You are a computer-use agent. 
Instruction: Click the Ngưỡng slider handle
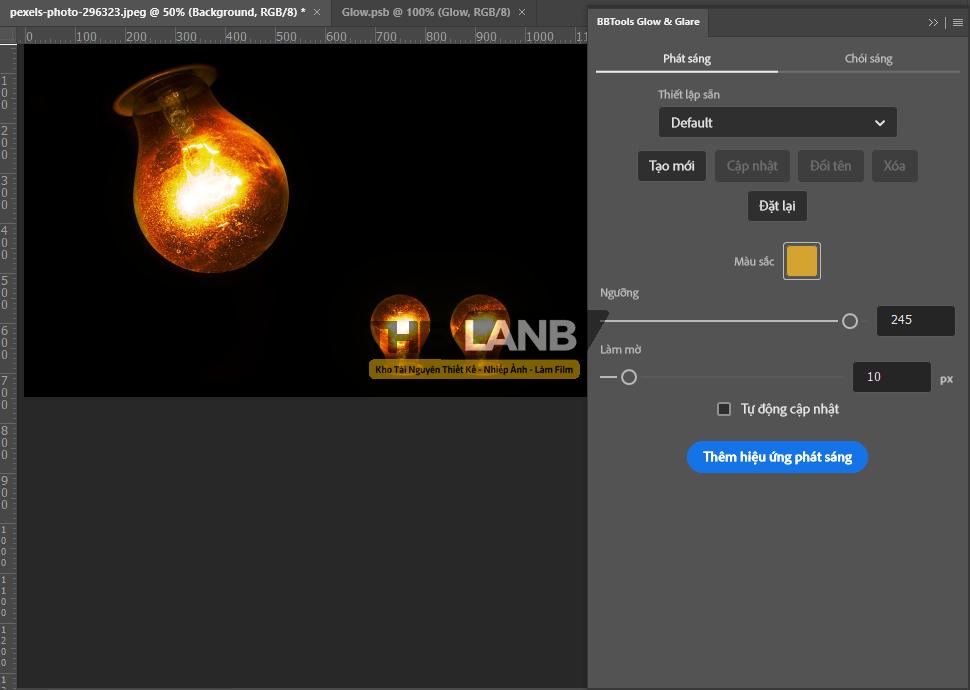(850, 321)
